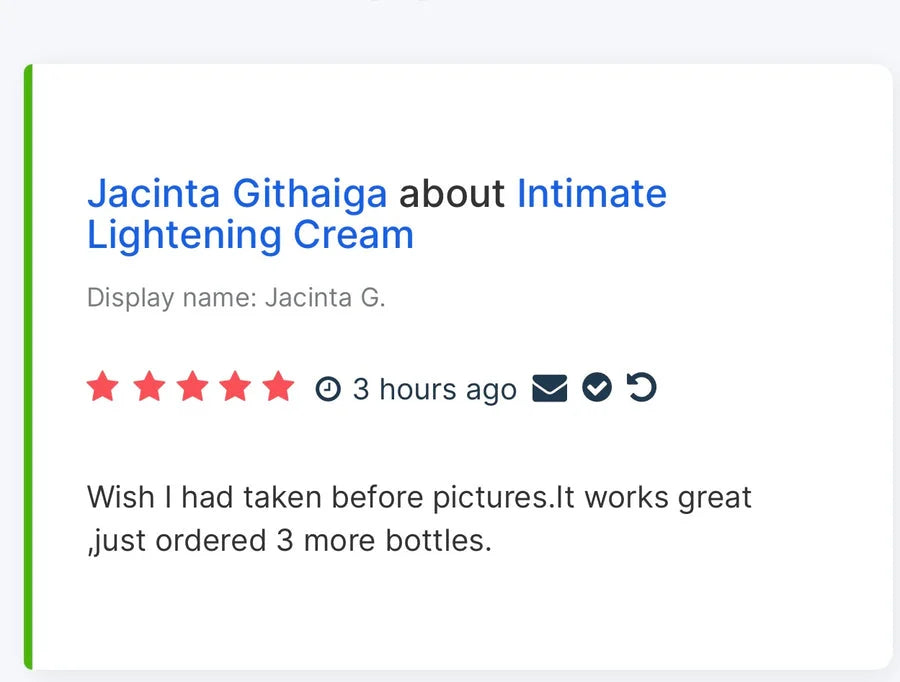The image size is (900, 682).
Task: Toggle email notification via envelope control
Action: [x=551, y=389]
